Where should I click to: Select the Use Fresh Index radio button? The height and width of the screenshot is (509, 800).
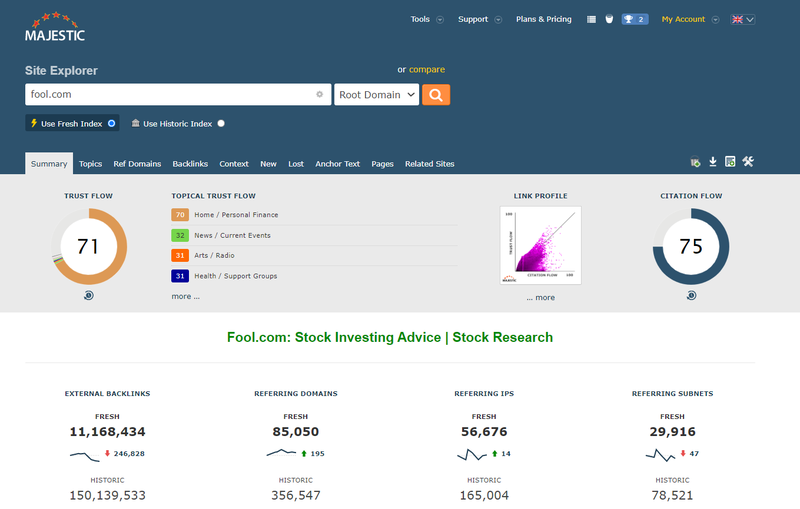pos(111,124)
